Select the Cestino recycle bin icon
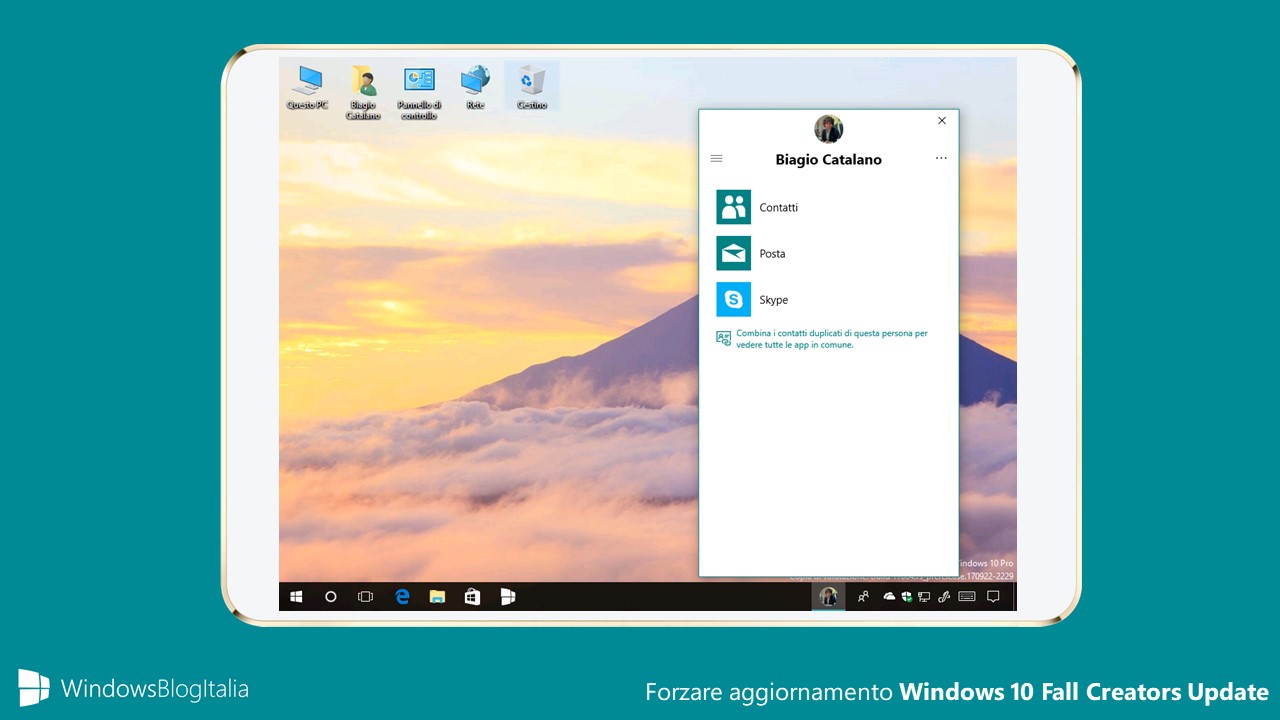 point(532,87)
